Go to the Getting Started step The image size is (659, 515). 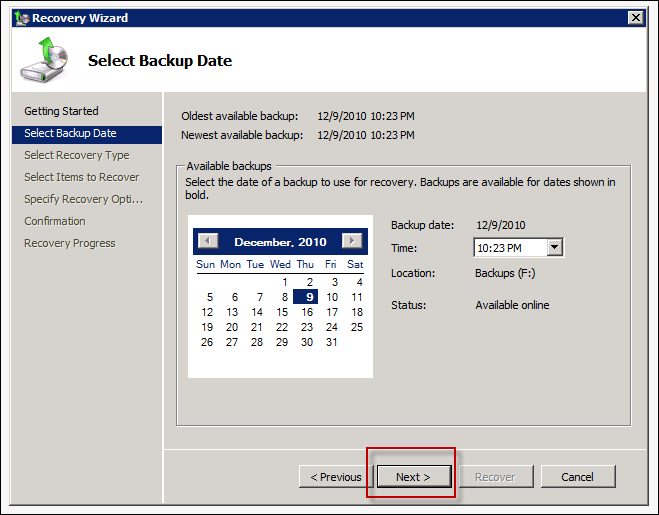tap(61, 111)
